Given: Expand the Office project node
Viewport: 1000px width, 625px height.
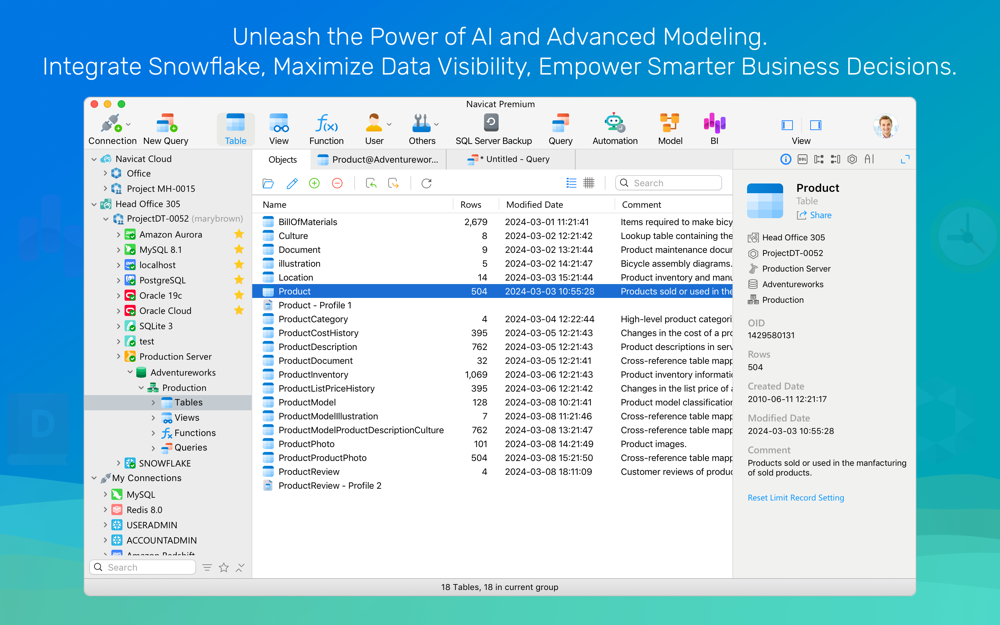Looking at the screenshot, I should pos(105,173).
